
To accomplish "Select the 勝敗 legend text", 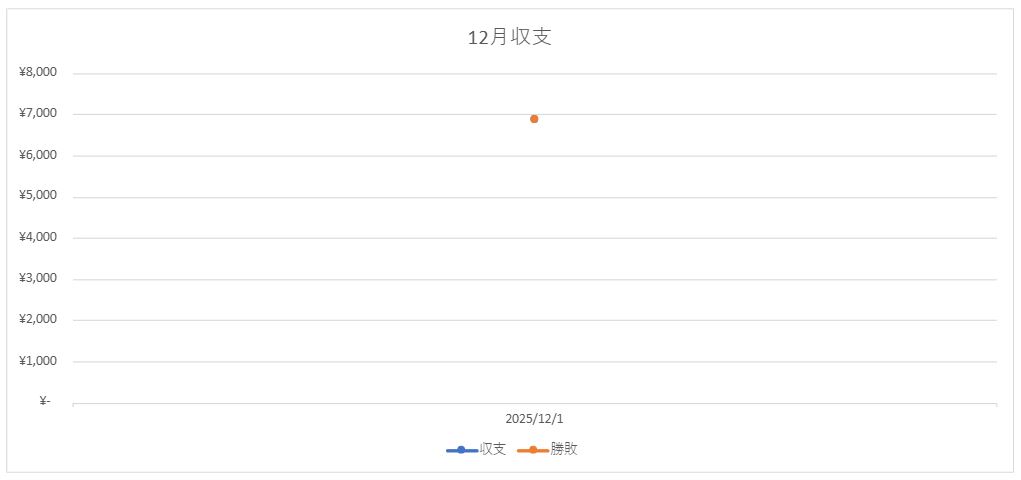I will point(564,450).
